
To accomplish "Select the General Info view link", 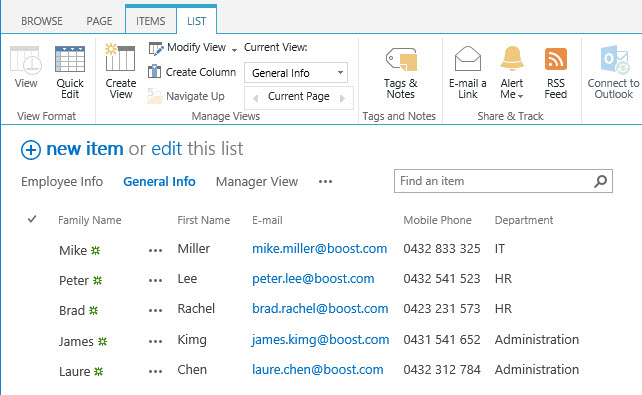I will (159, 181).
